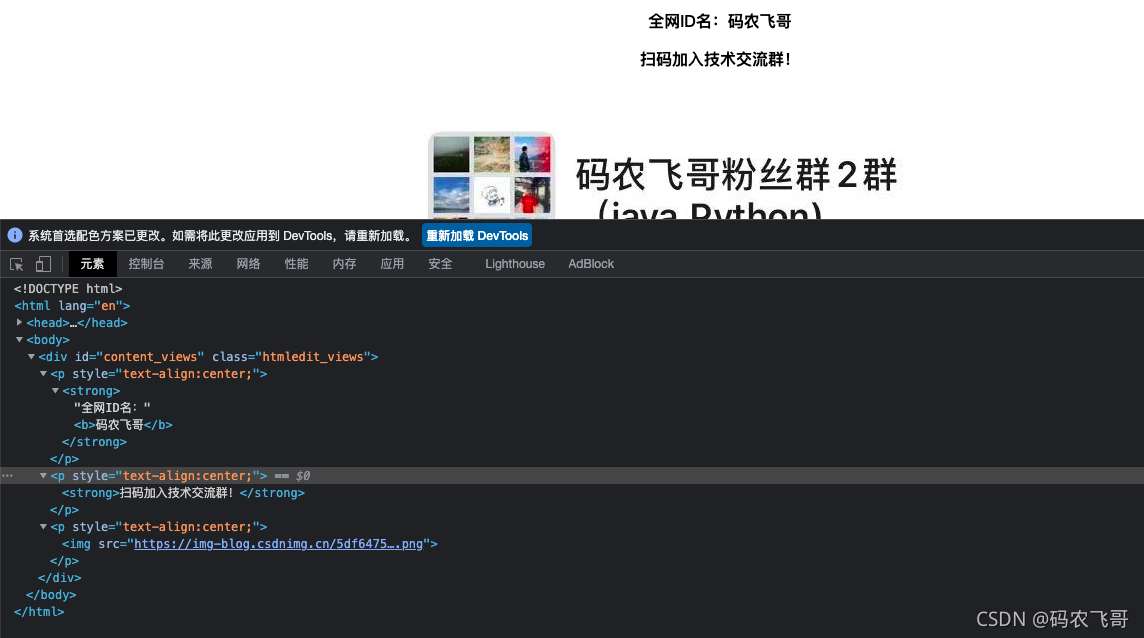Click the 码农飞哥粉丝群2群 title text

pos(736,174)
